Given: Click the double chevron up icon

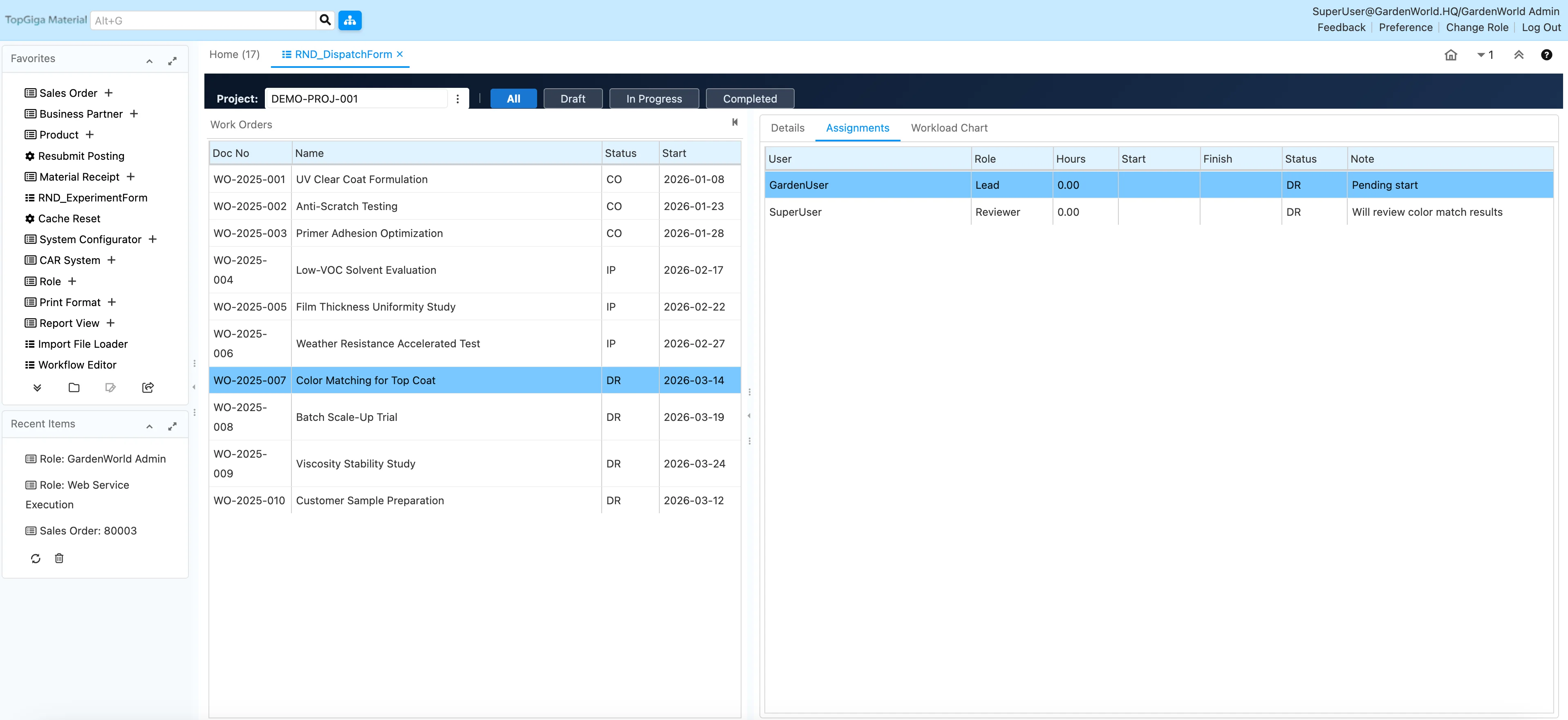Looking at the screenshot, I should tap(1518, 55).
